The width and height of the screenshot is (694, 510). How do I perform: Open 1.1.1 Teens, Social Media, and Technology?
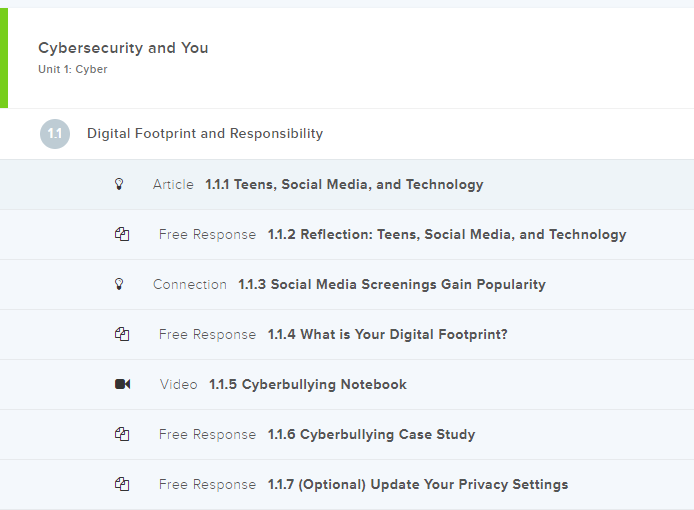(344, 184)
